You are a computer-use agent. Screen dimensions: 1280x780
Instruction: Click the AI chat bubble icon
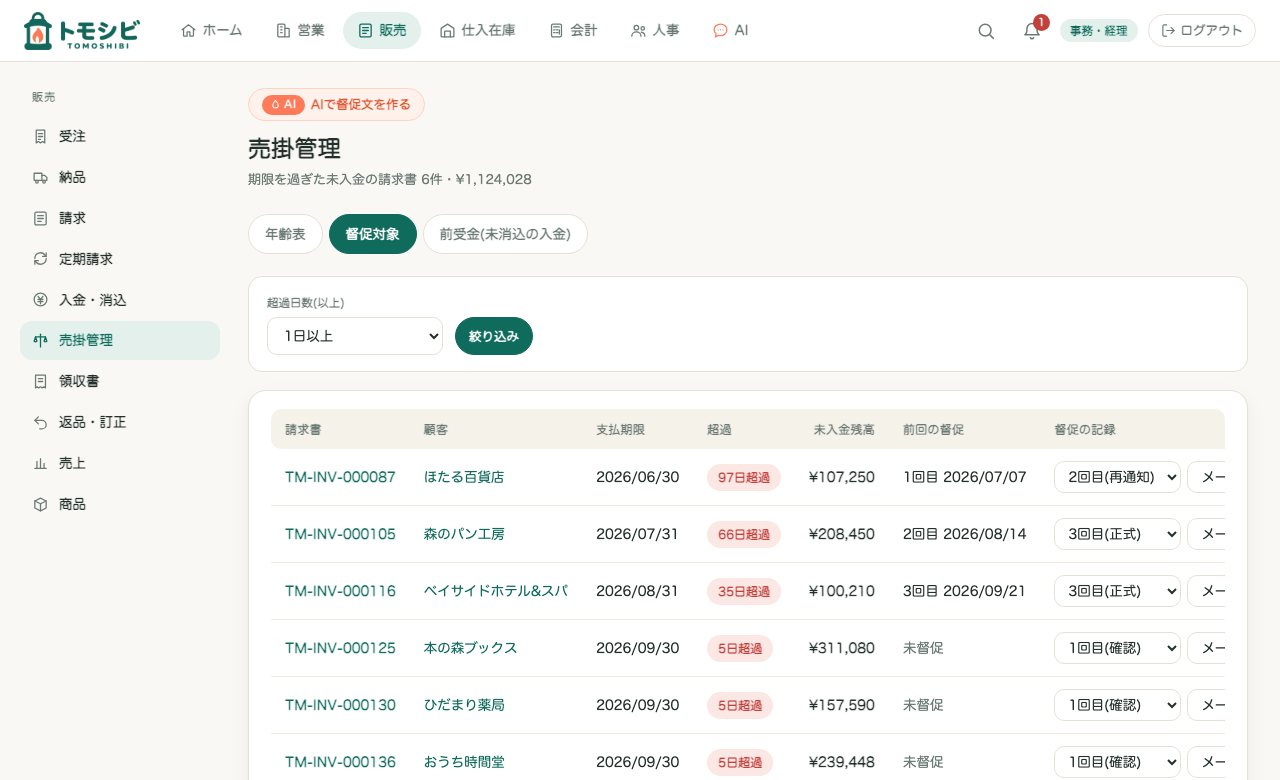click(x=720, y=31)
